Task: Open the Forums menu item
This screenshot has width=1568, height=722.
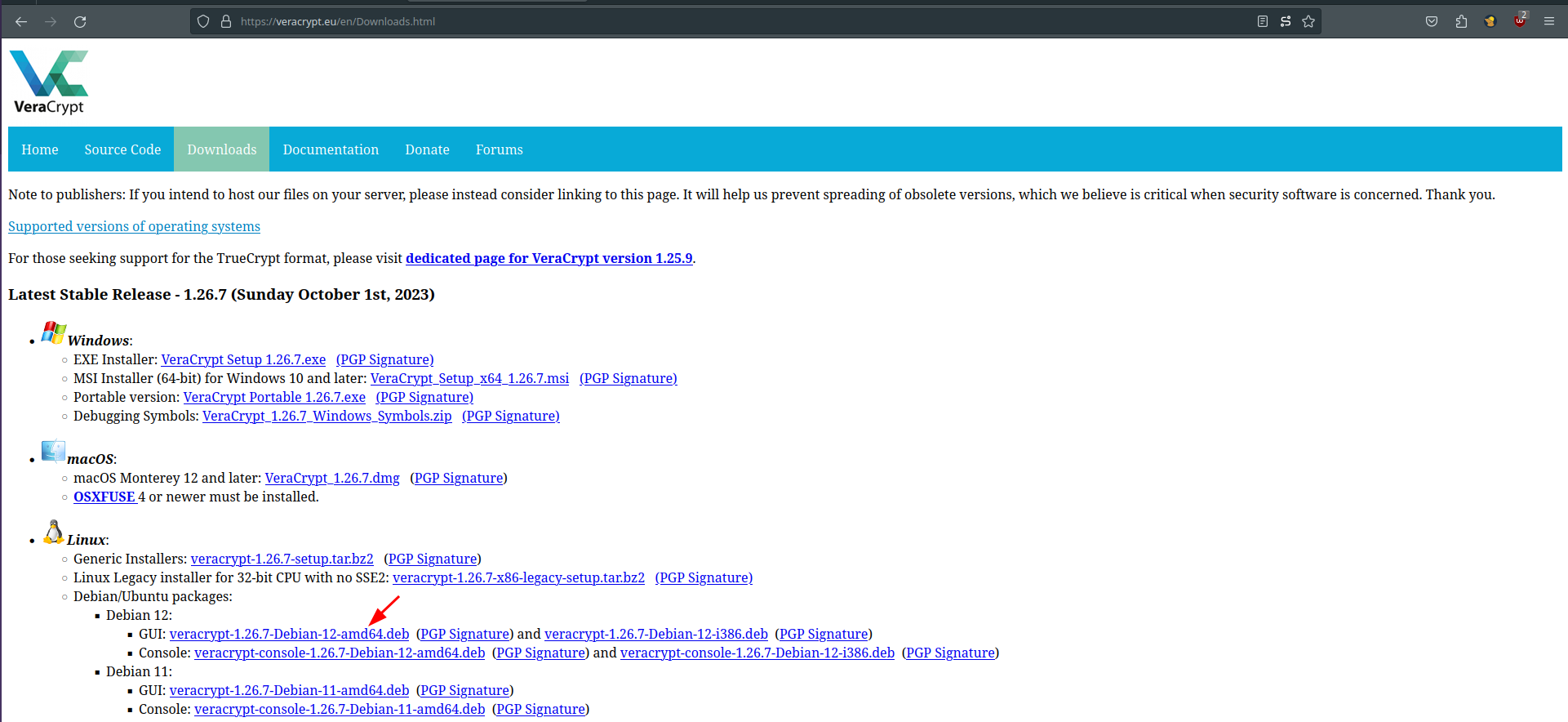Action: click(500, 149)
